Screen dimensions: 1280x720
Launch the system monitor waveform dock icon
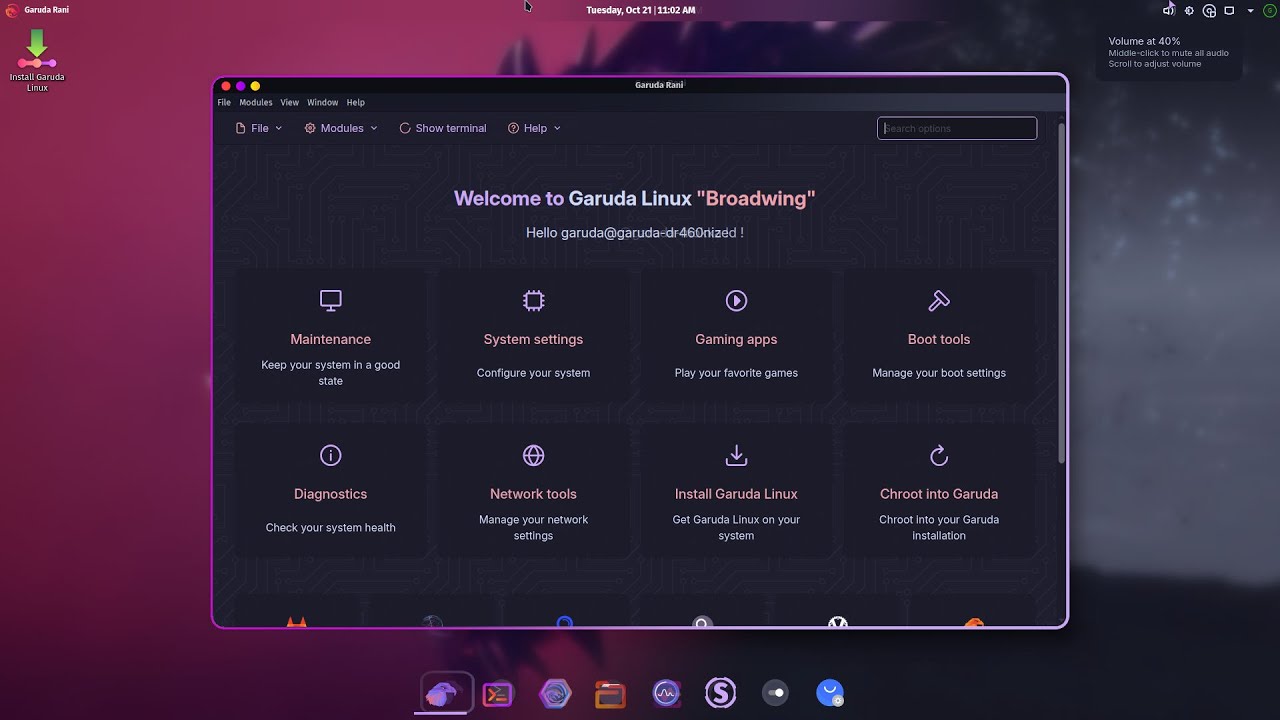pyautogui.click(x=666, y=693)
